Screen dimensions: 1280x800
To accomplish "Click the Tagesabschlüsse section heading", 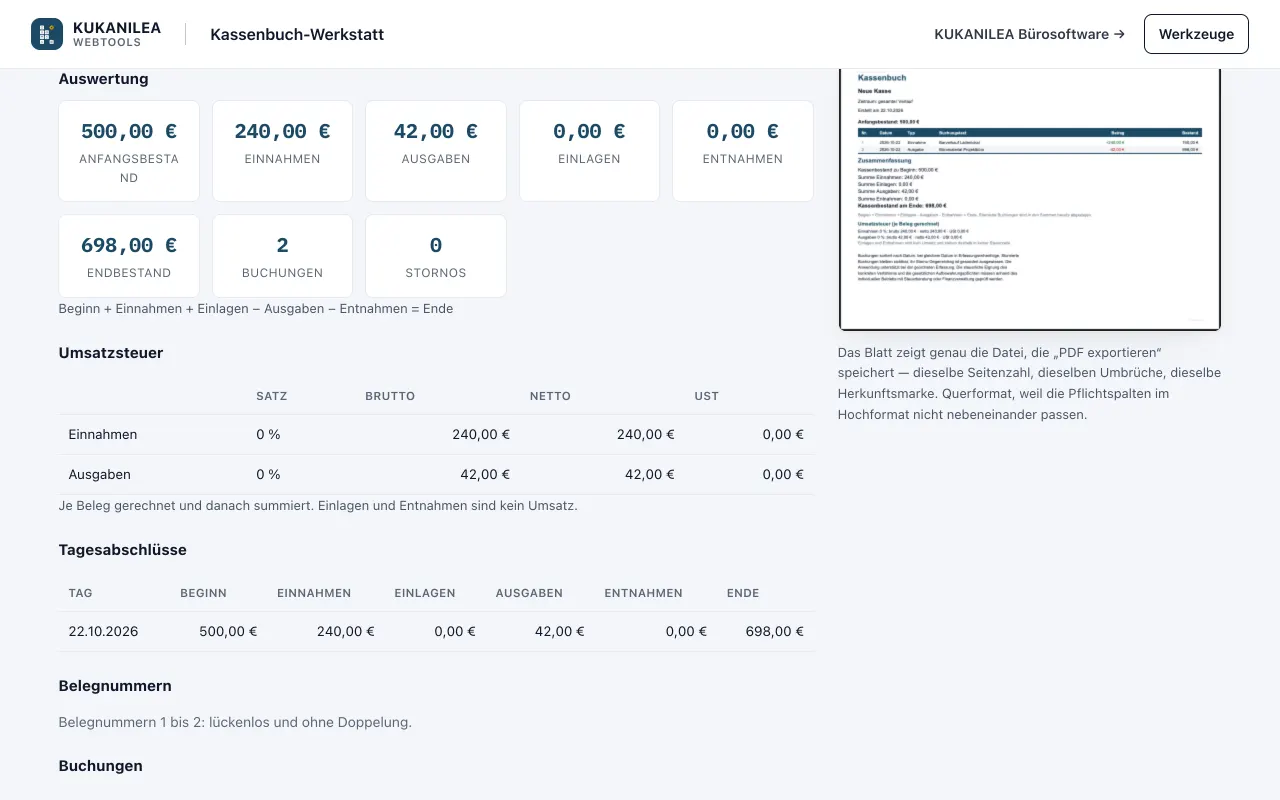I will [x=123, y=550].
